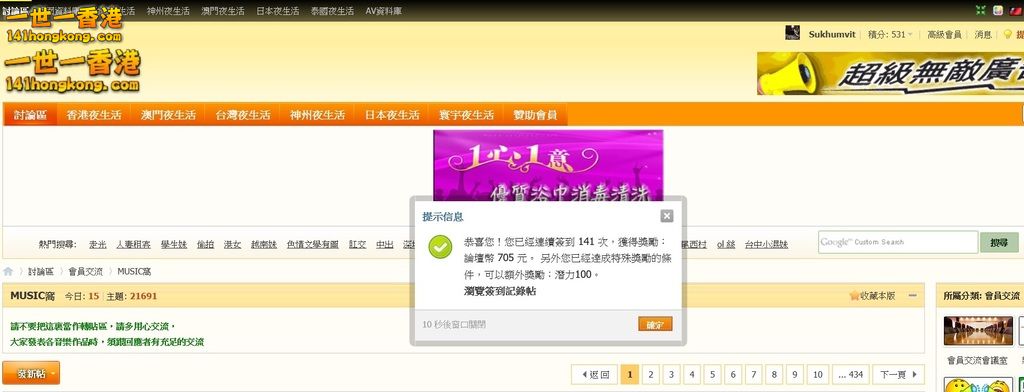The height and width of the screenshot is (392, 1024).
Task: Go to page 2 in pagination
Action: pyautogui.click(x=650, y=374)
